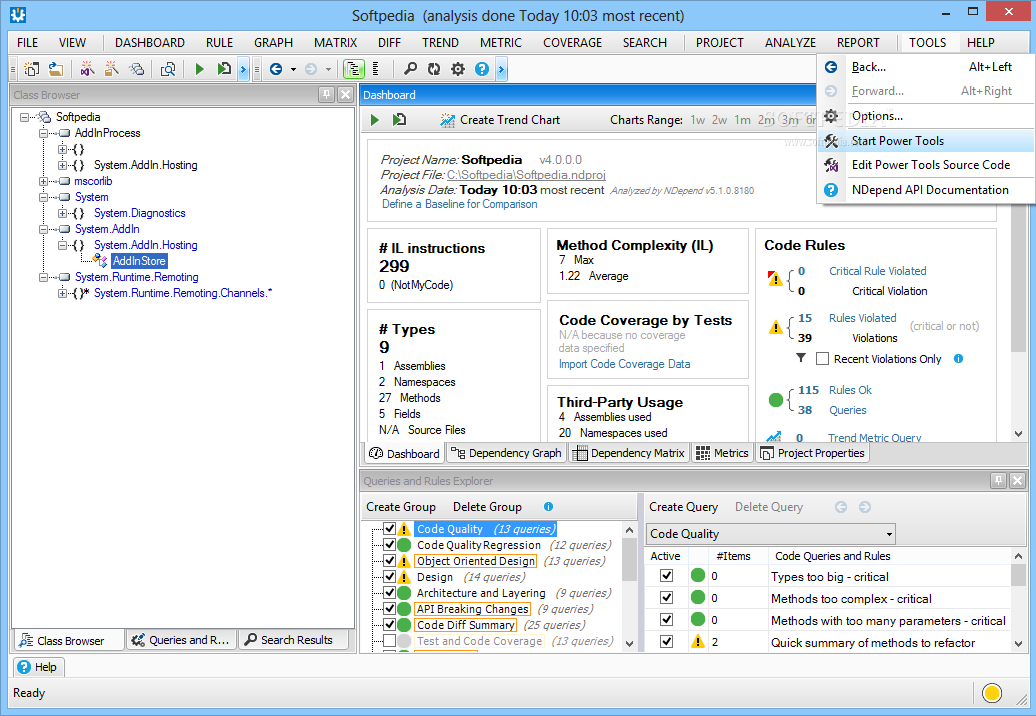Click Create Query button
Screen dimensions: 1036x716
tap(683, 507)
